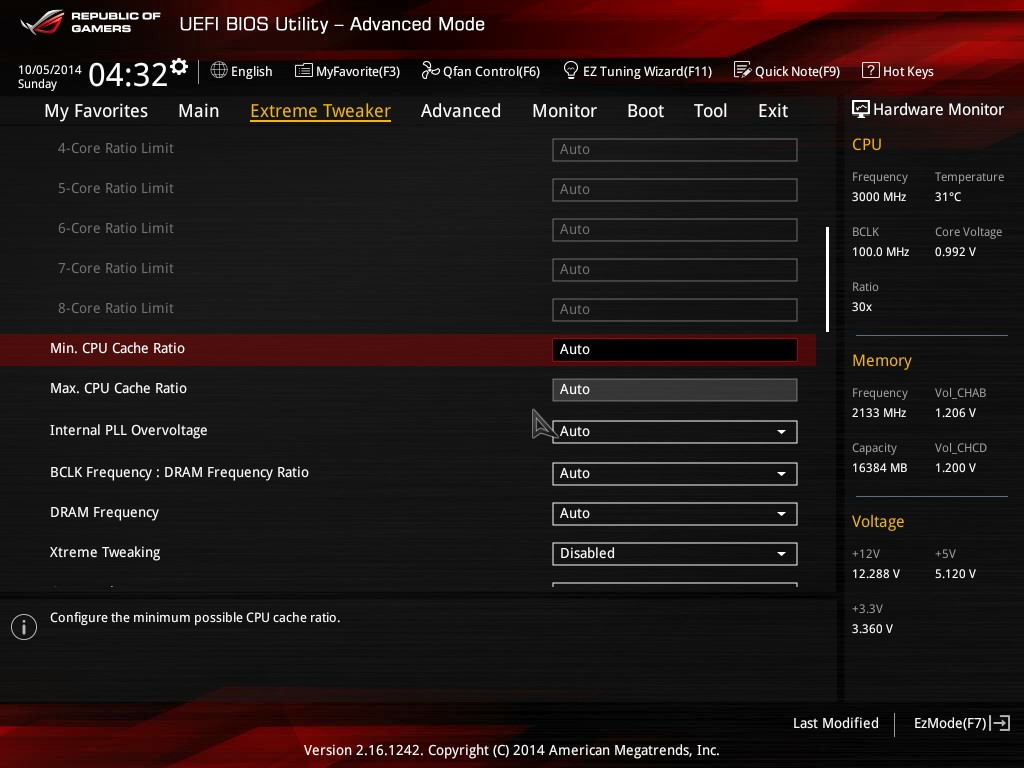
Task: Open Quick Note notepad icon
Action: coord(743,70)
